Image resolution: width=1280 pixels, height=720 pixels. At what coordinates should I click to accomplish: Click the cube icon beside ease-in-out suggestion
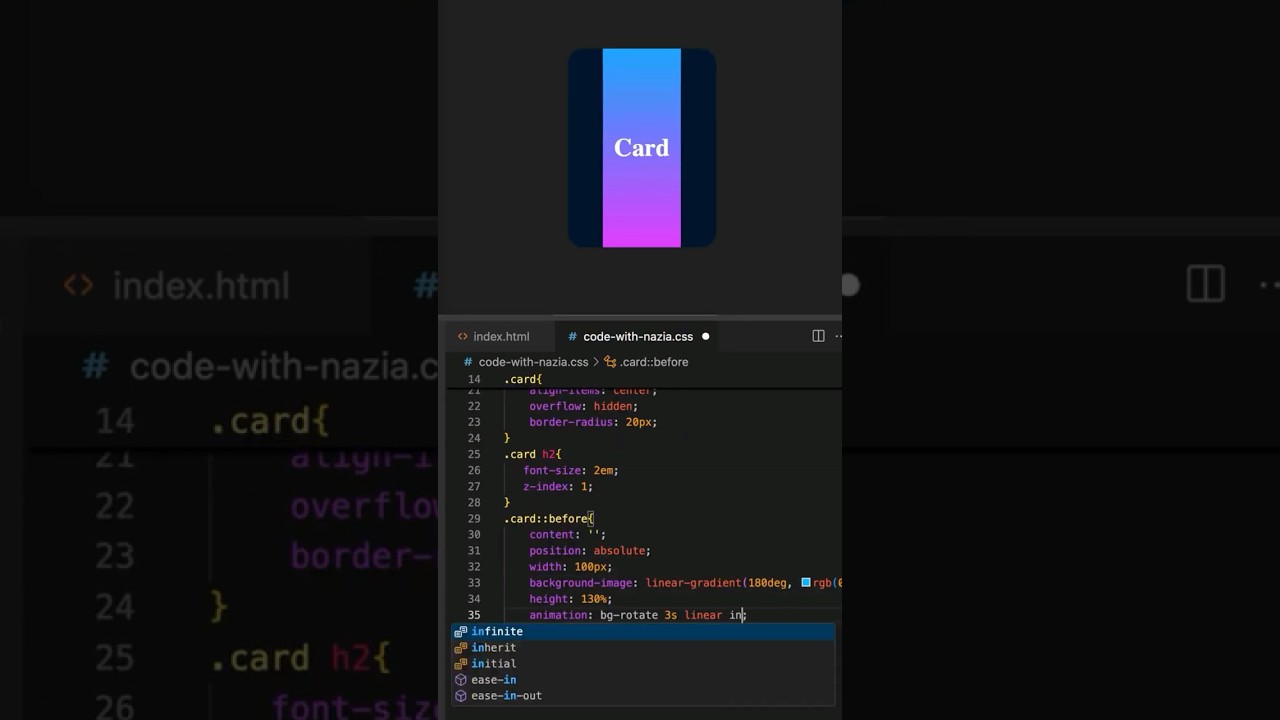click(461, 696)
